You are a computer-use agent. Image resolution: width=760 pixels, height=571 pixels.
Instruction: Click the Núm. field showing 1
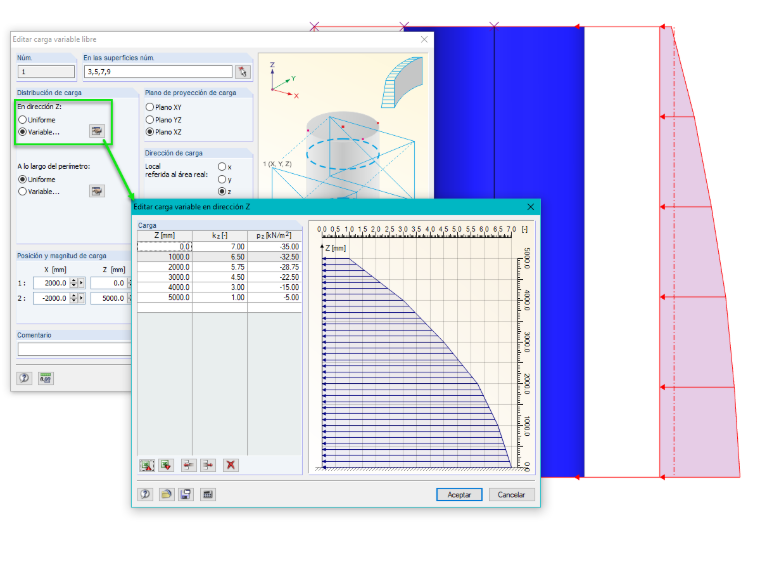[x=46, y=72]
